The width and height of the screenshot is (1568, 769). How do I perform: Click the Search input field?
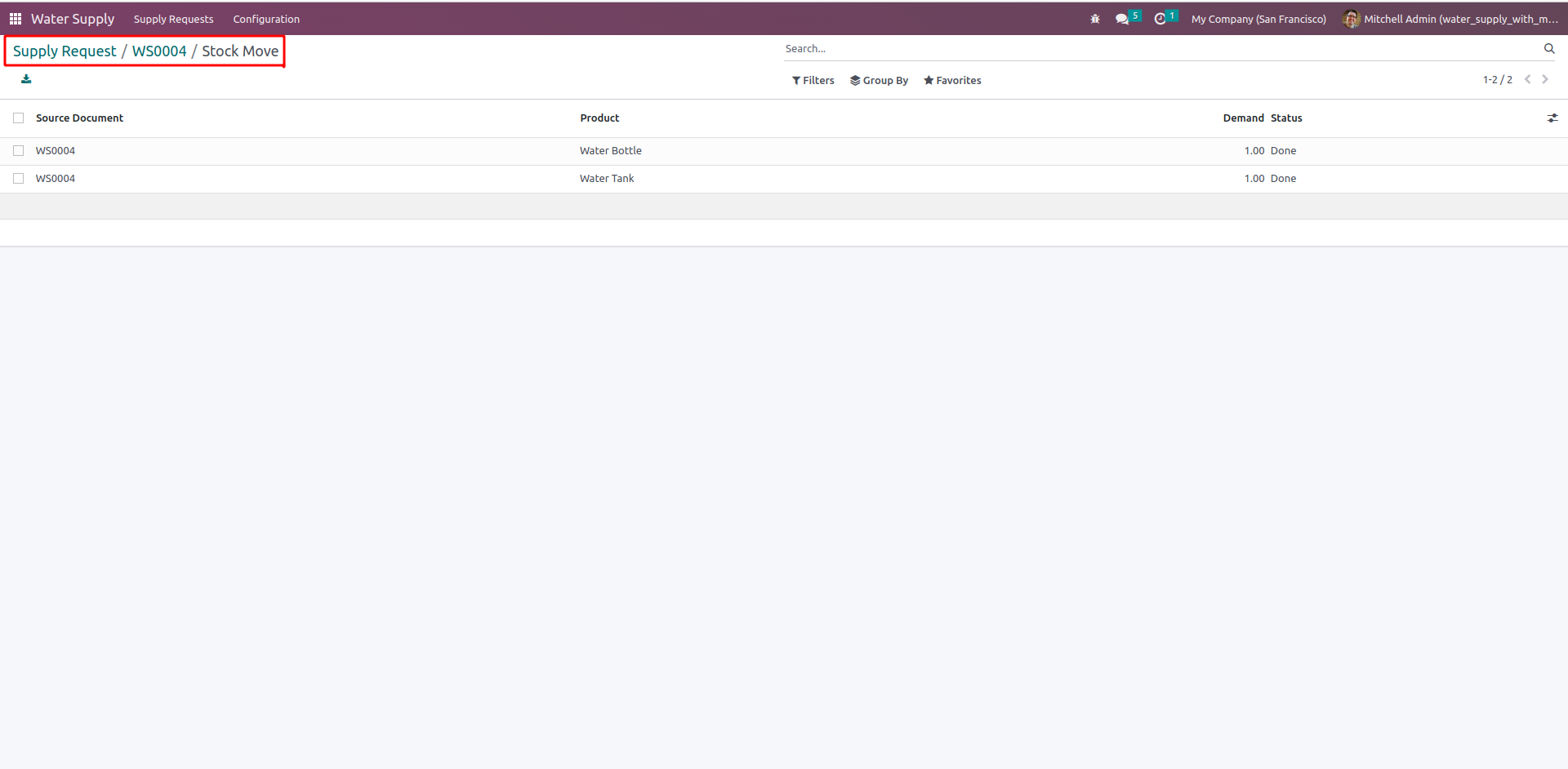click(x=1162, y=49)
